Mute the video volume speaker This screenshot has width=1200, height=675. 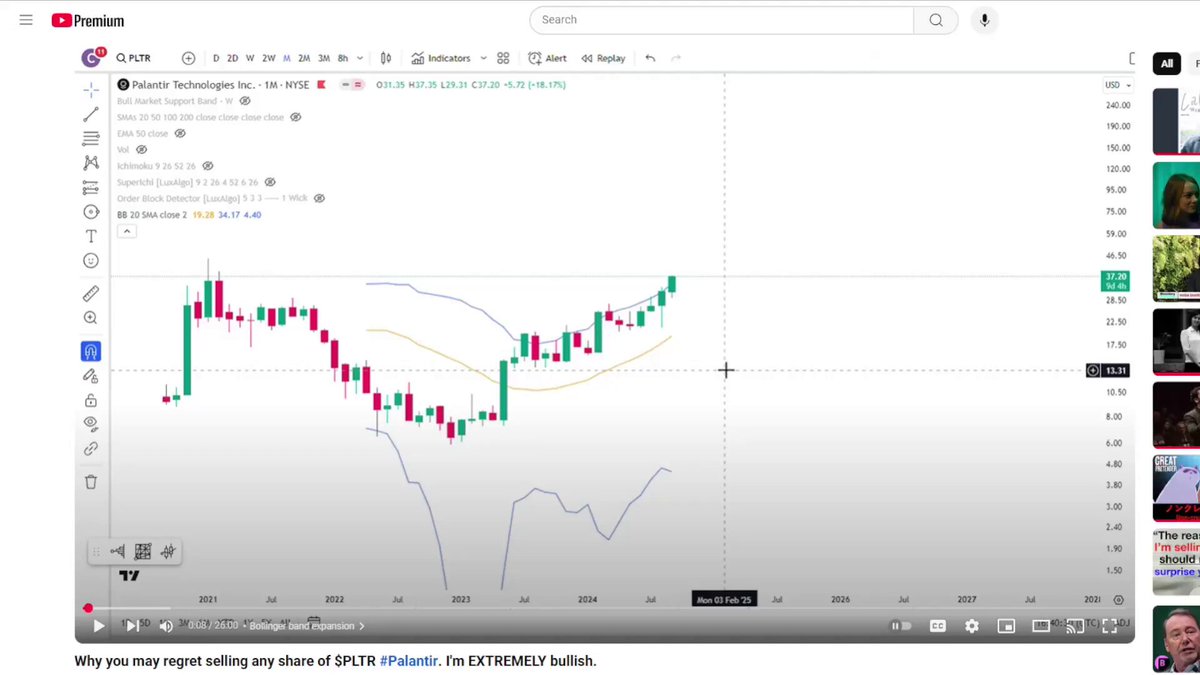coord(166,626)
